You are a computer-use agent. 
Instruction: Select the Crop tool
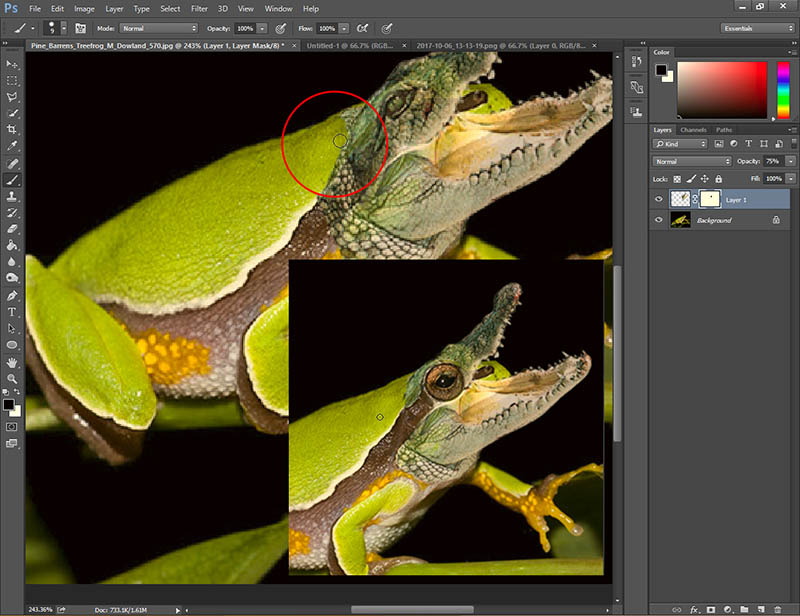[x=12, y=130]
